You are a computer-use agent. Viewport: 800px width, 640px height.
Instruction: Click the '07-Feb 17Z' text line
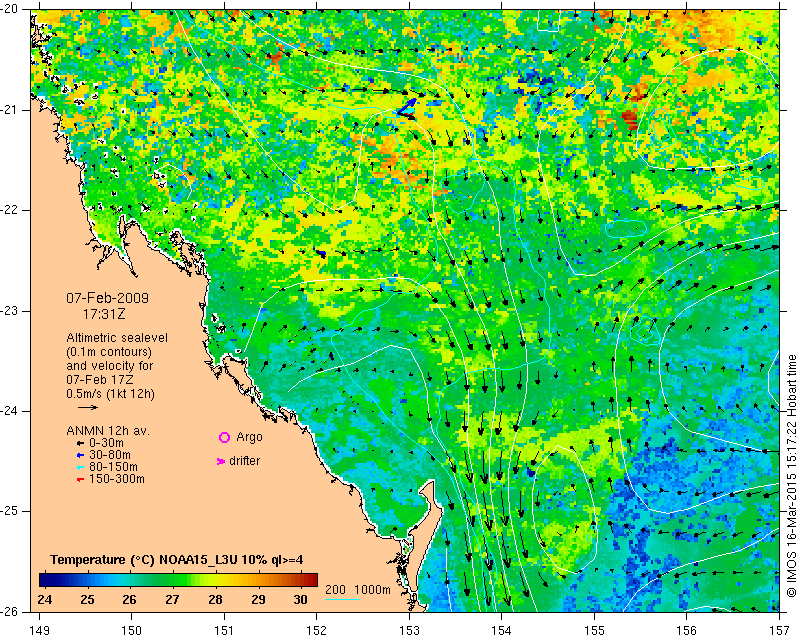pyautogui.click(x=98, y=380)
